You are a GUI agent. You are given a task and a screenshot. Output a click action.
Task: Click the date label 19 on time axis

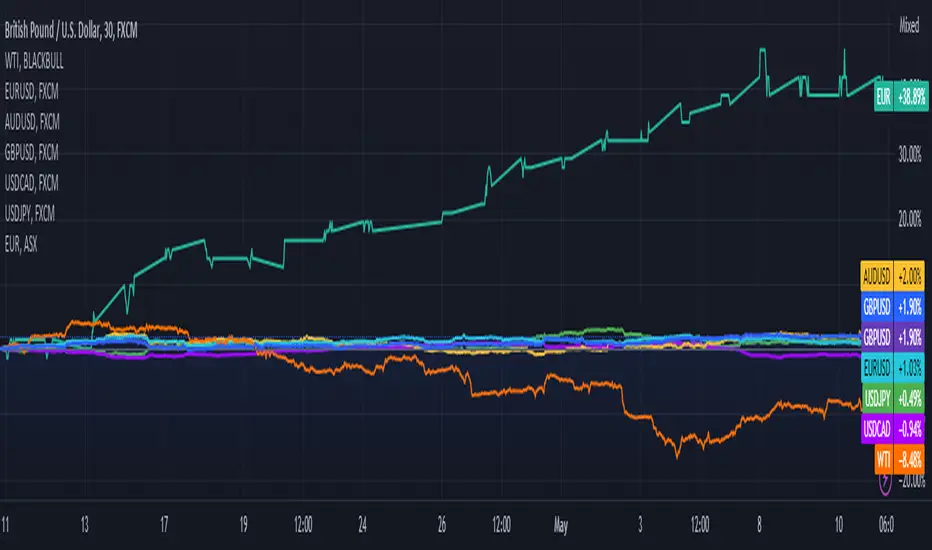(x=243, y=525)
